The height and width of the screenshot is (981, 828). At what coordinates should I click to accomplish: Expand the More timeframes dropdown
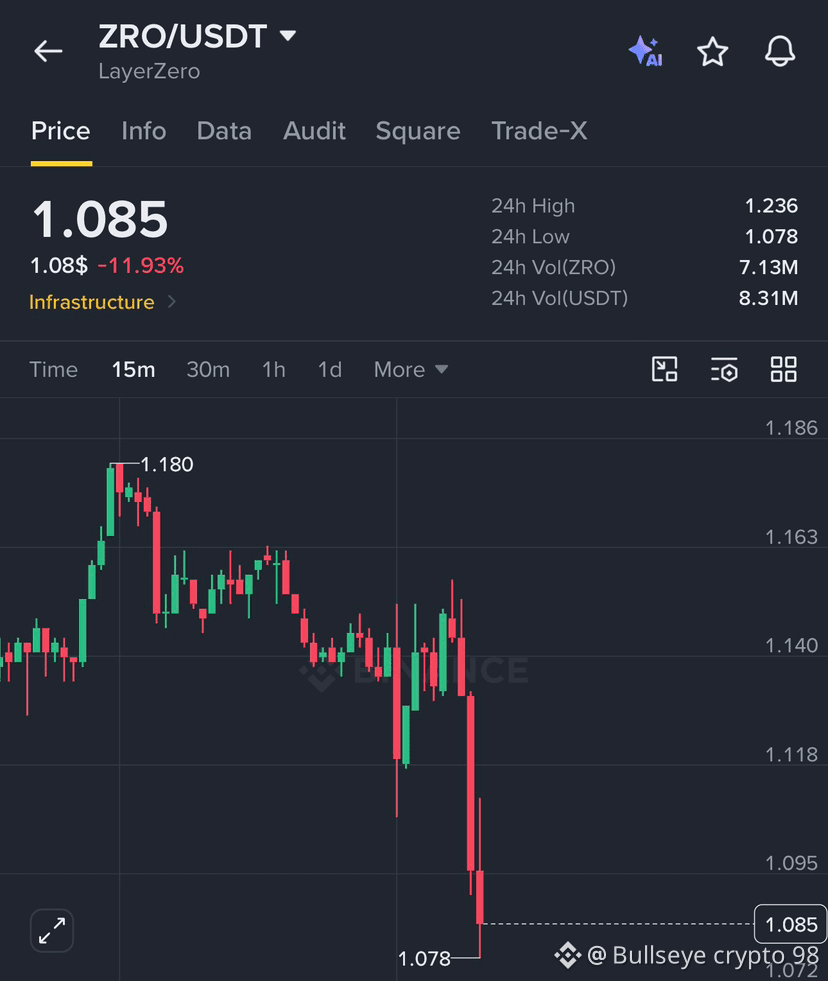tap(411, 369)
